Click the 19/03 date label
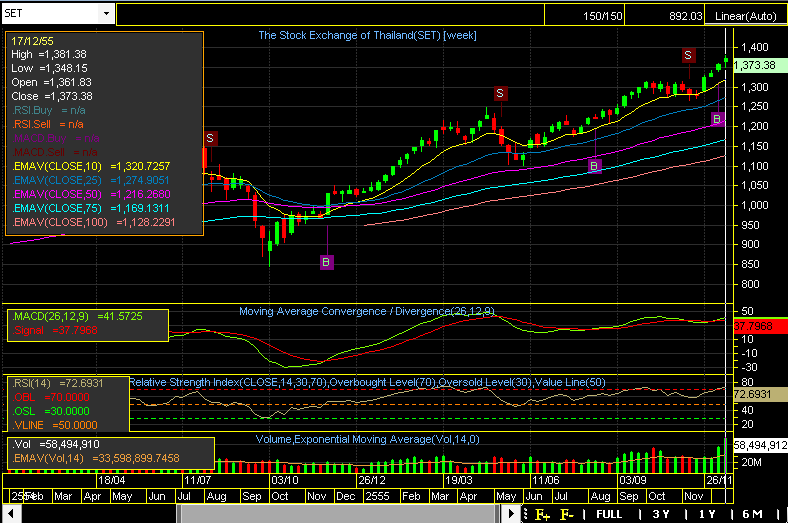Screen dimensions: 788x523 [x=459, y=480]
